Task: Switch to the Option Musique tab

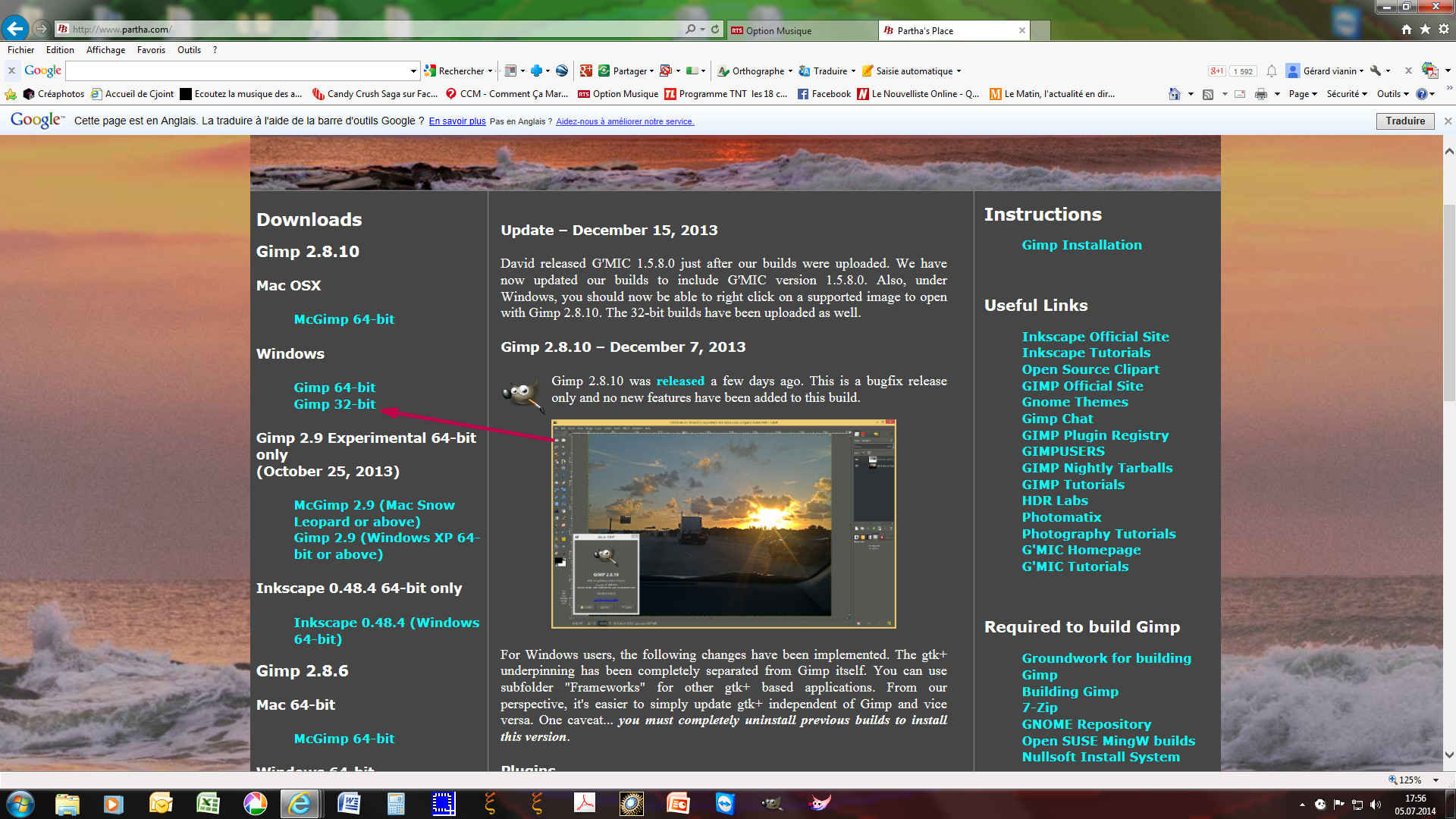Action: coord(801,30)
